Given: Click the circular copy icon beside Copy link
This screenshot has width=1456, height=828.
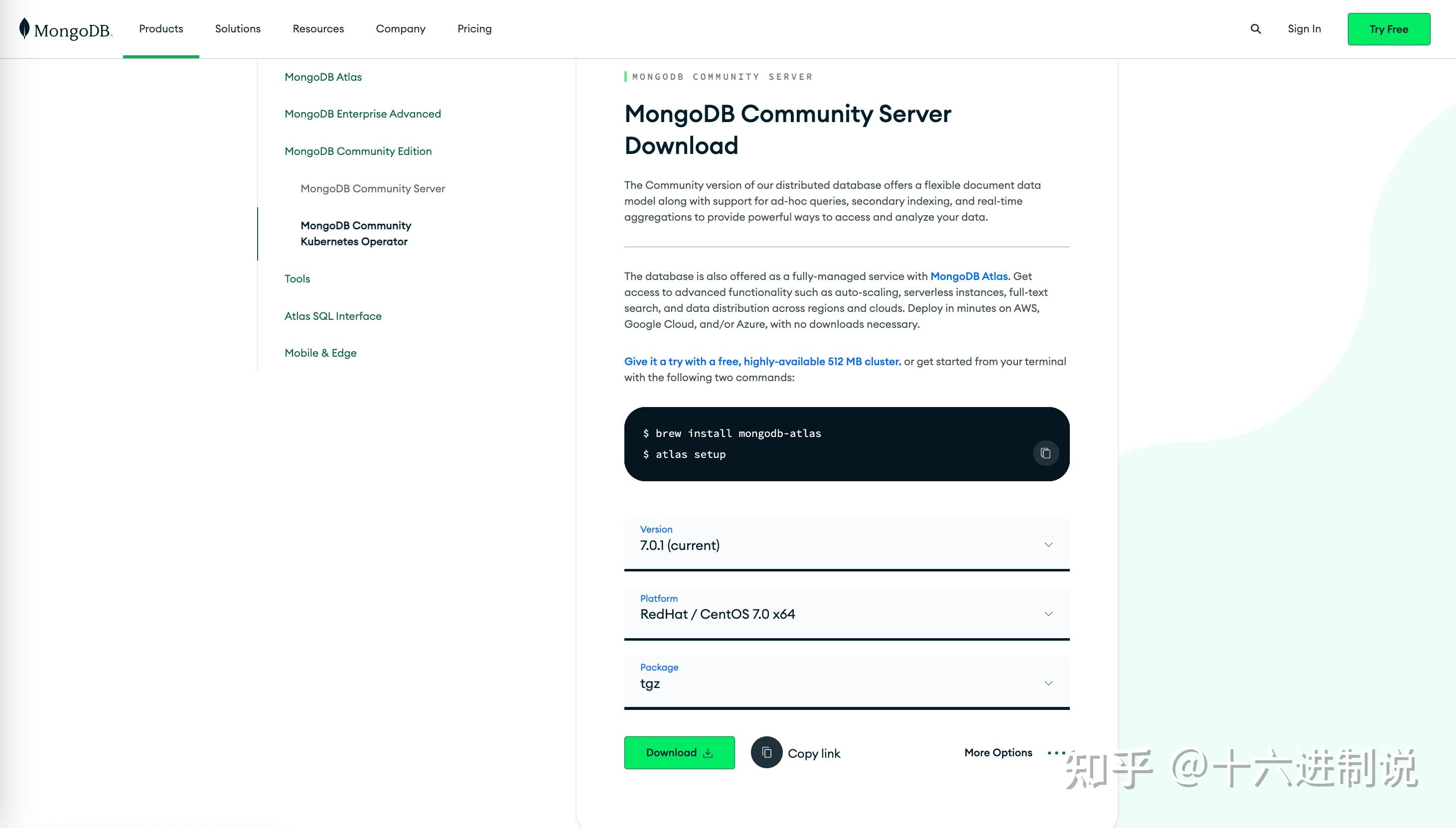Looking at the screenshot, I should click(x=767, y=752).
